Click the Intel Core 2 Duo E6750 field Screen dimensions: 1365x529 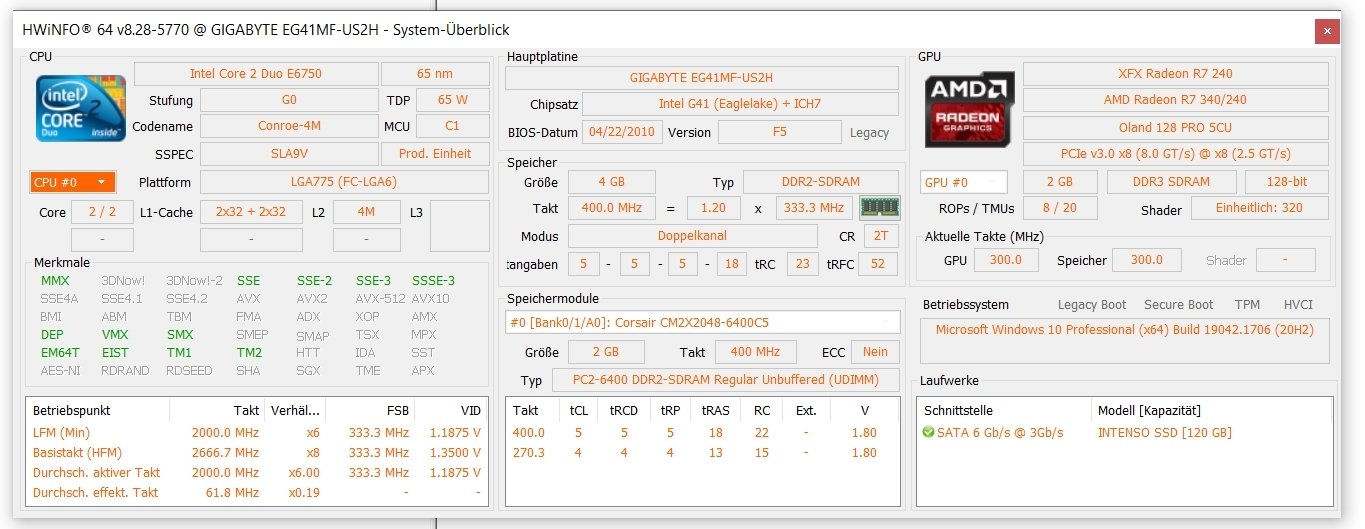click(256, 73)
